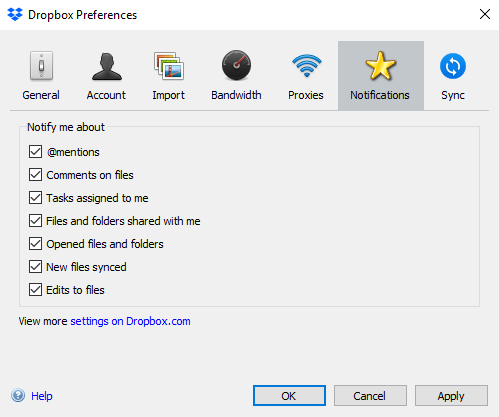499x417 pixels.
Task: Click the View more text
Action: point(43,321)
